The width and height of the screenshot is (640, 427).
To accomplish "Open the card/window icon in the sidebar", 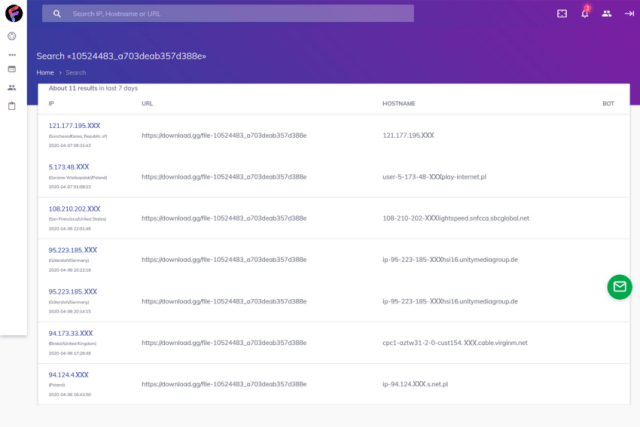I will 12,70.
